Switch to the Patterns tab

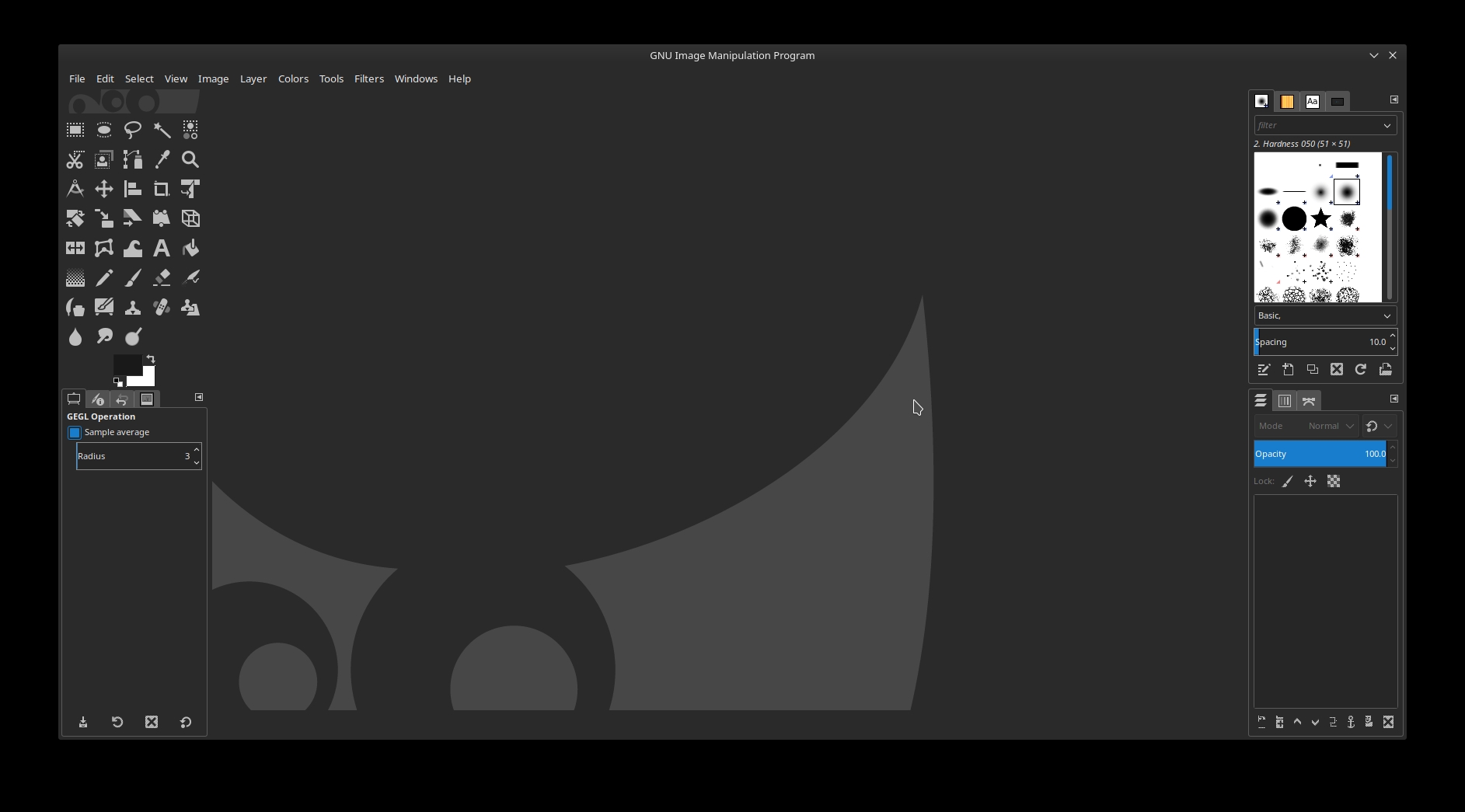(1287, 101)
